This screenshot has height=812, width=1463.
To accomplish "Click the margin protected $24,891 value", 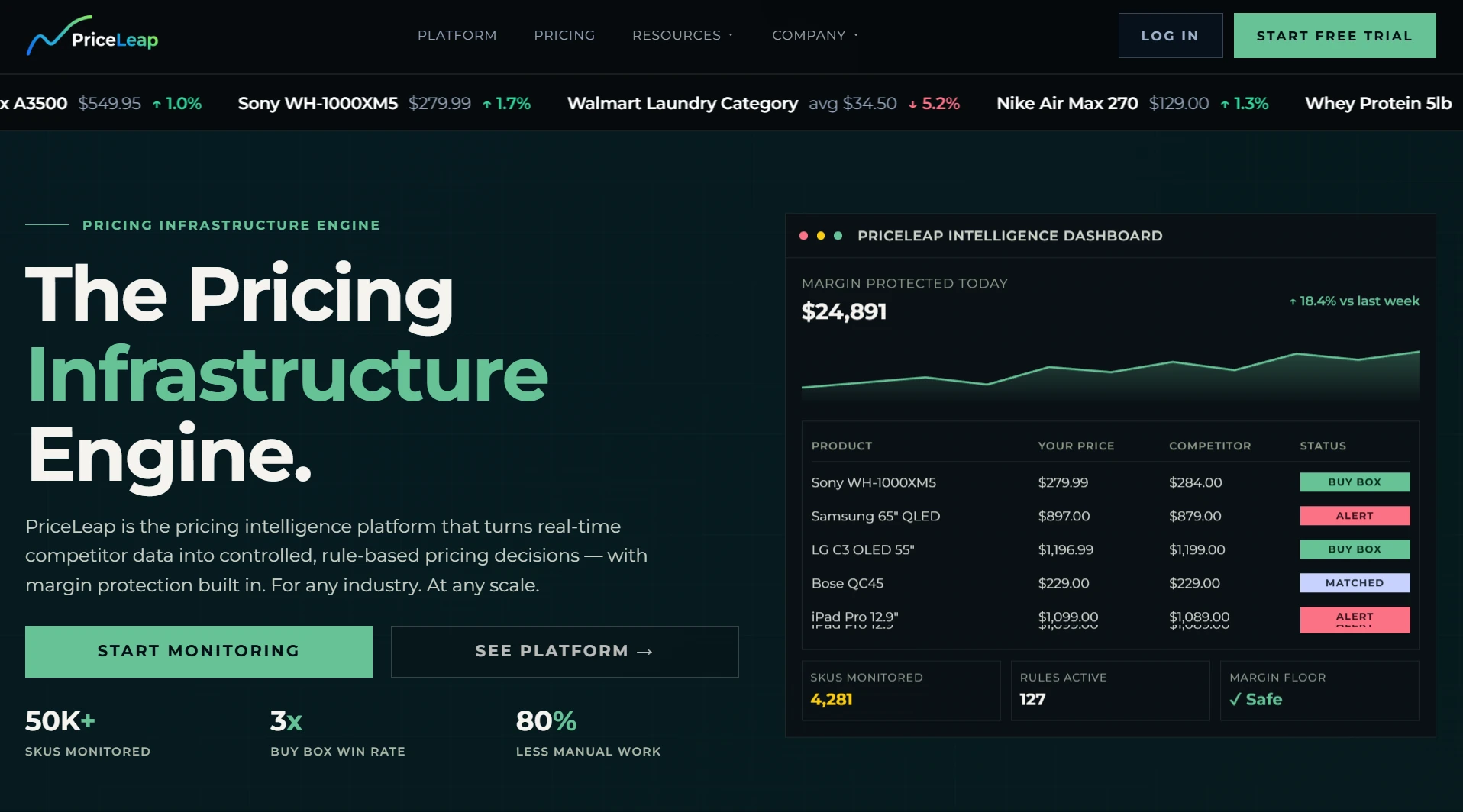I will click(844, 311).
